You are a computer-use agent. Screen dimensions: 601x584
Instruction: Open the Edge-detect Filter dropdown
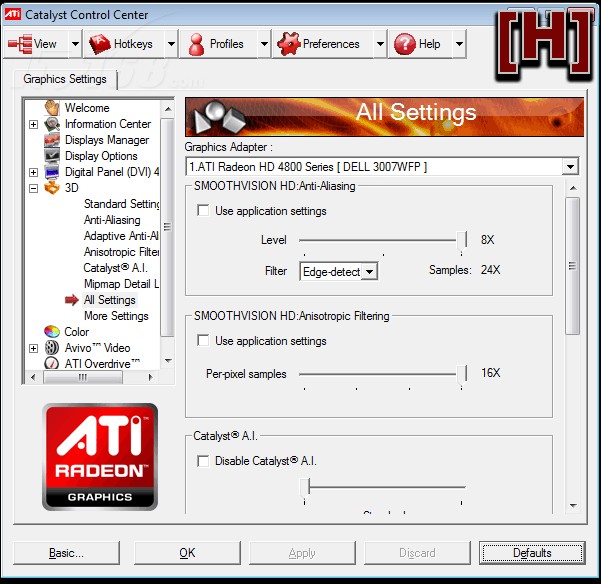pyautogui.click(x=369, y=272)
